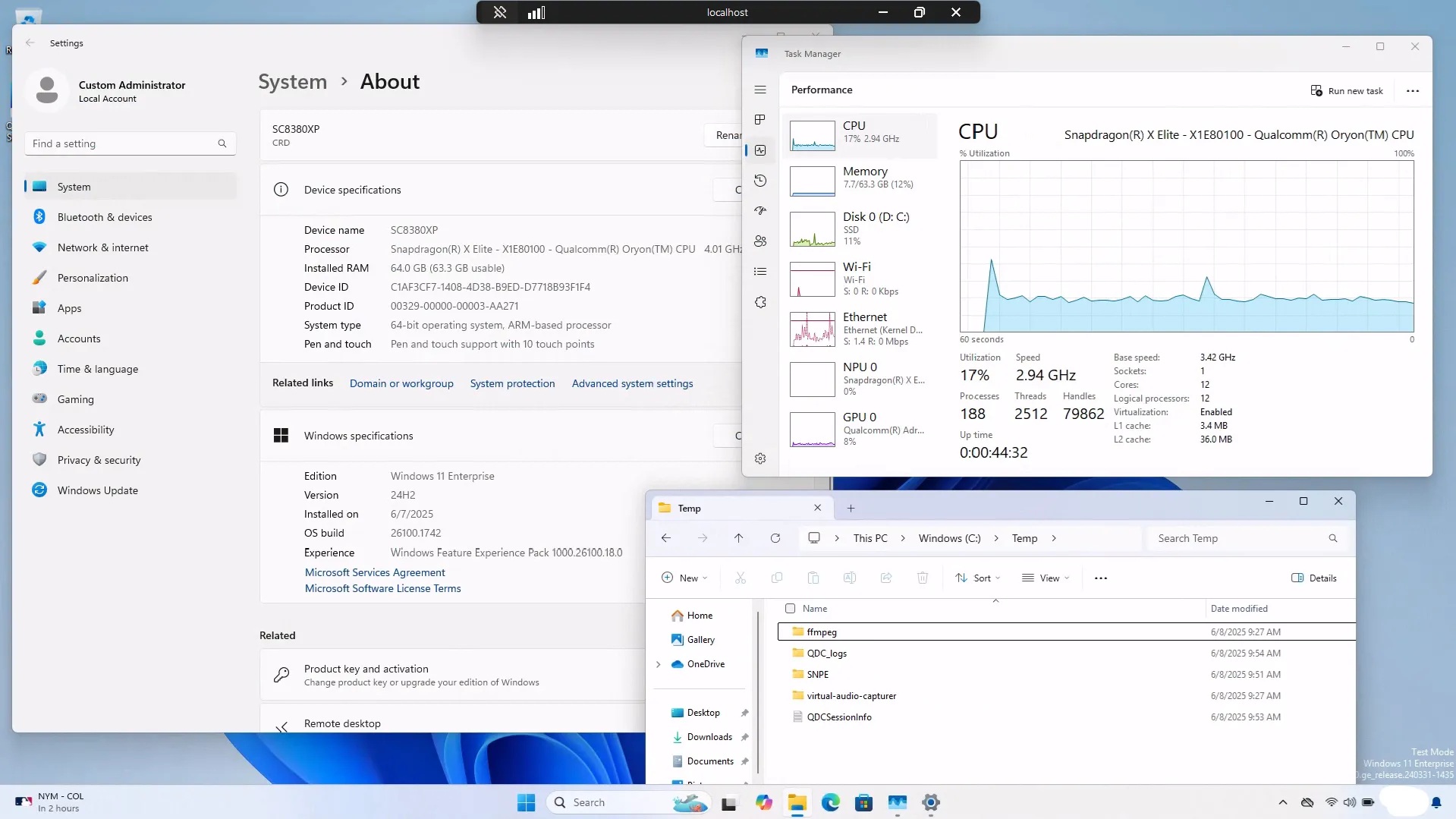Open Users icon in Task Manager sidebar
This screenshot has width=1456, height=819.
click(760, 241)
